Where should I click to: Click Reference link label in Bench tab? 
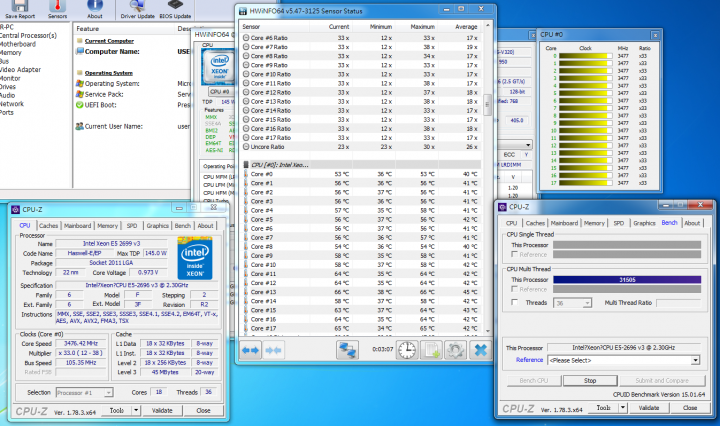click(x=529, y=360)
